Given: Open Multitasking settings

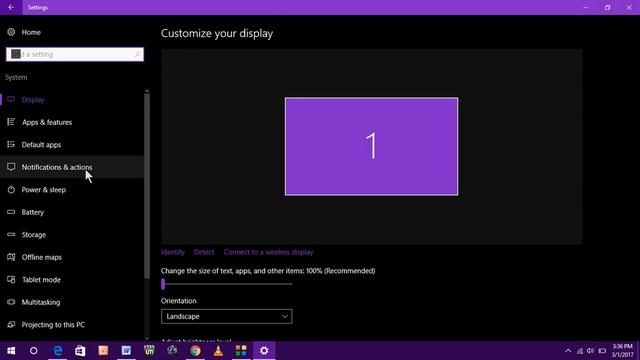Looking at the screenshot, I should coord(72,302).
